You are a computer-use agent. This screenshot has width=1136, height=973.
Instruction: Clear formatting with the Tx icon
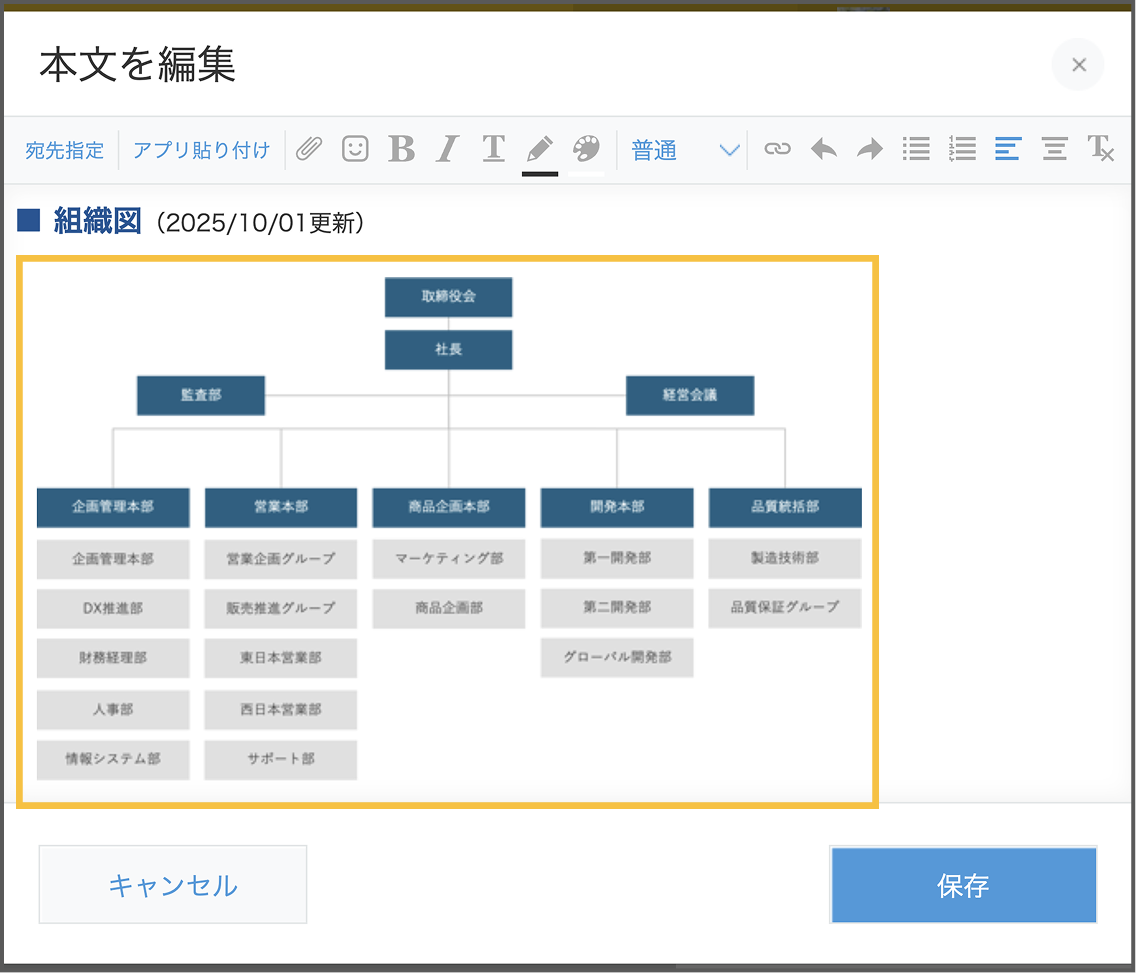pos(1101,148)
